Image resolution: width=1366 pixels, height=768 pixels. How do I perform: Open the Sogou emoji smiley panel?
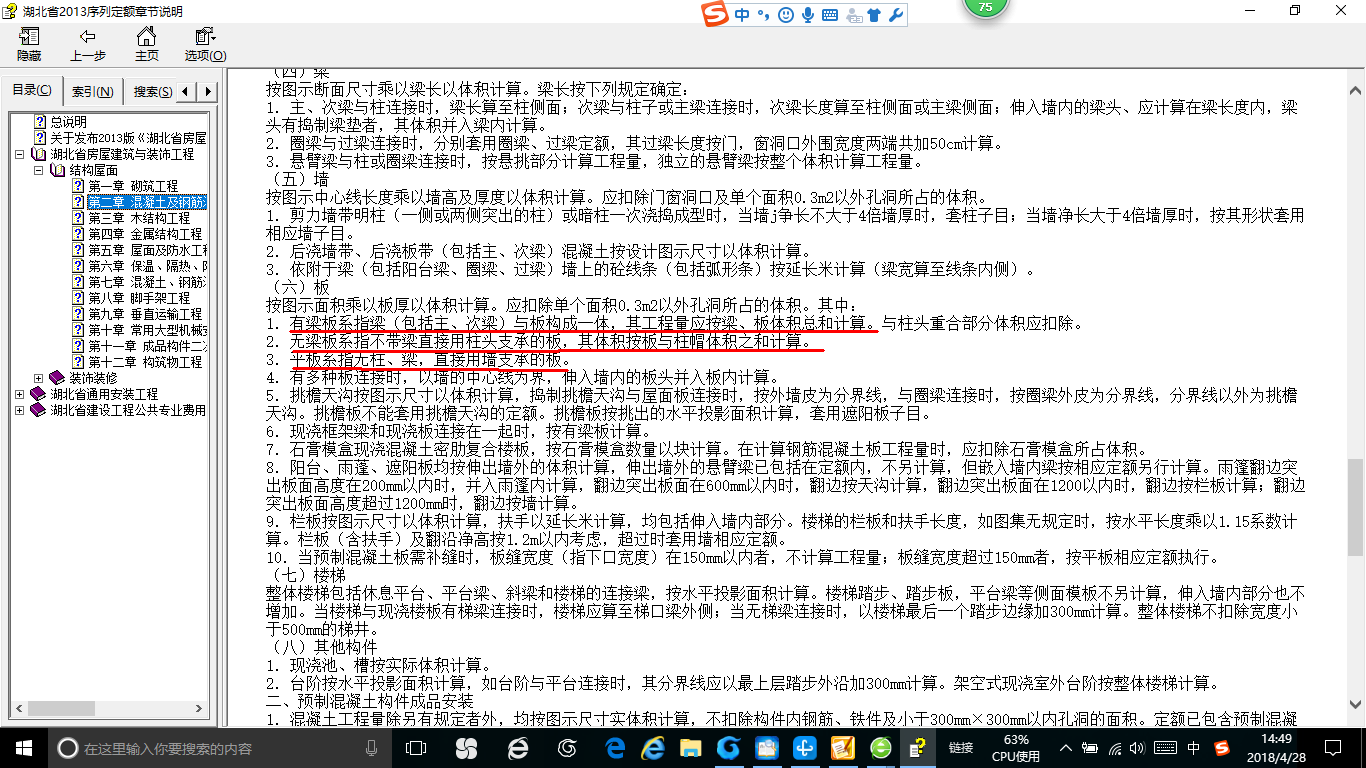pyautogui.click(x=785, y=14)
